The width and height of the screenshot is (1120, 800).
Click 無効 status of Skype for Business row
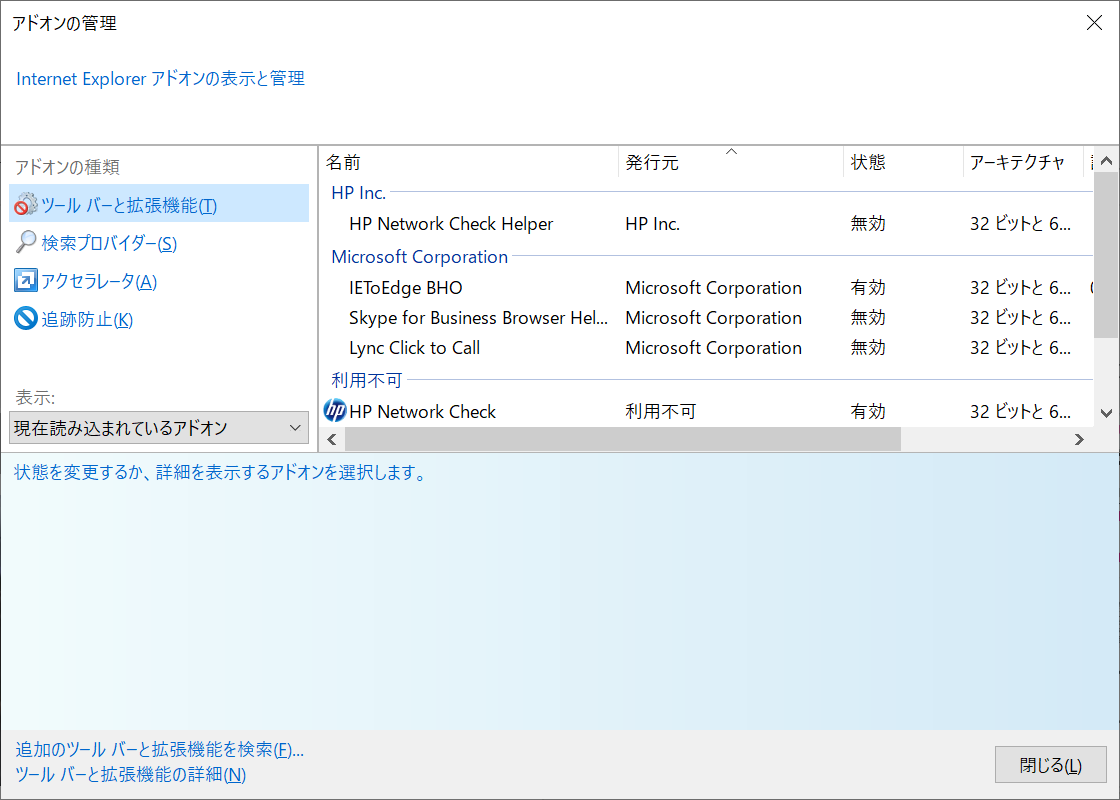click(x=868, y=318)
